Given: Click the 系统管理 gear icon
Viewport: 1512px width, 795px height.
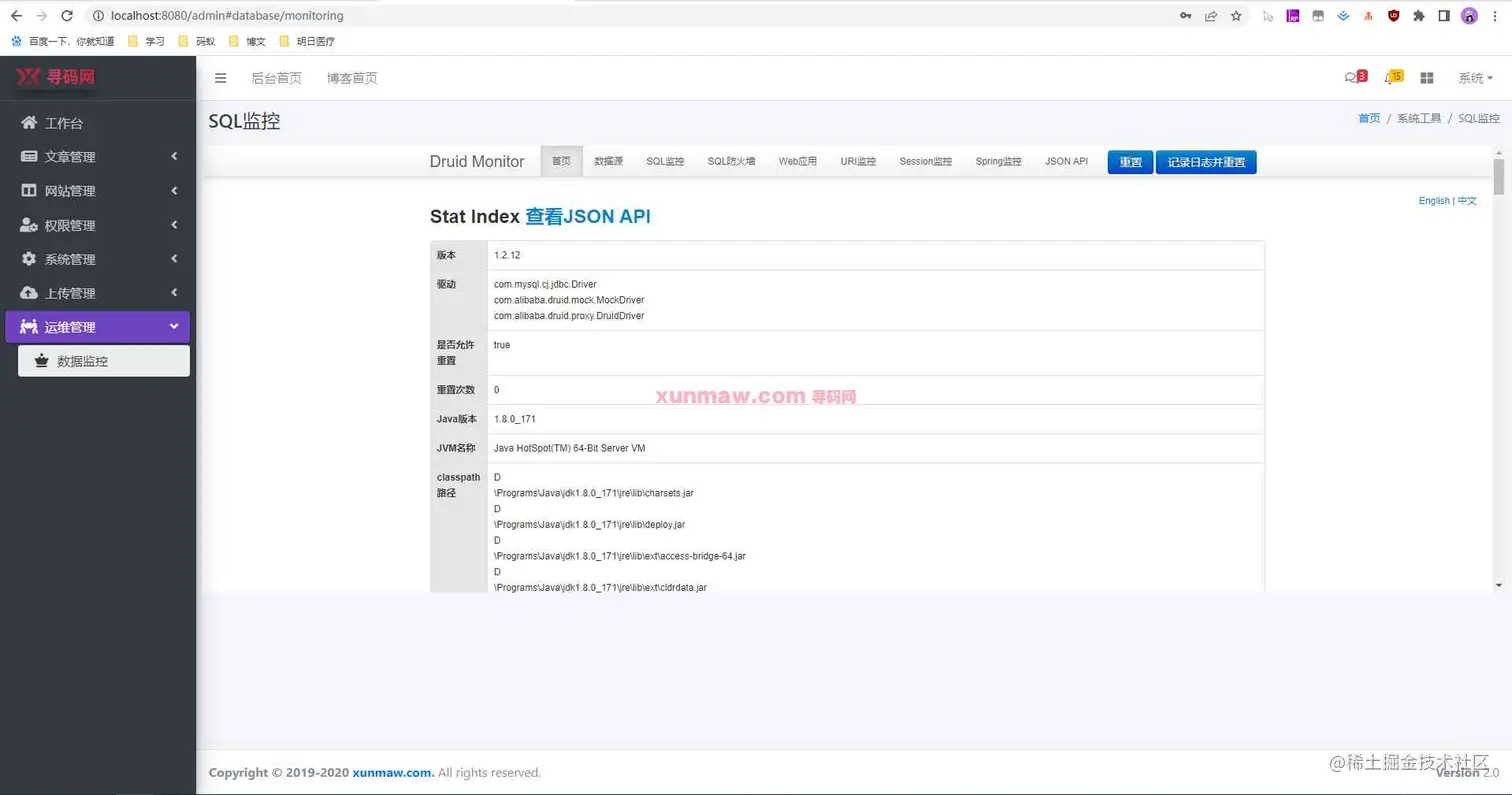Looking at the screenshot, I should tap(29, 259).
